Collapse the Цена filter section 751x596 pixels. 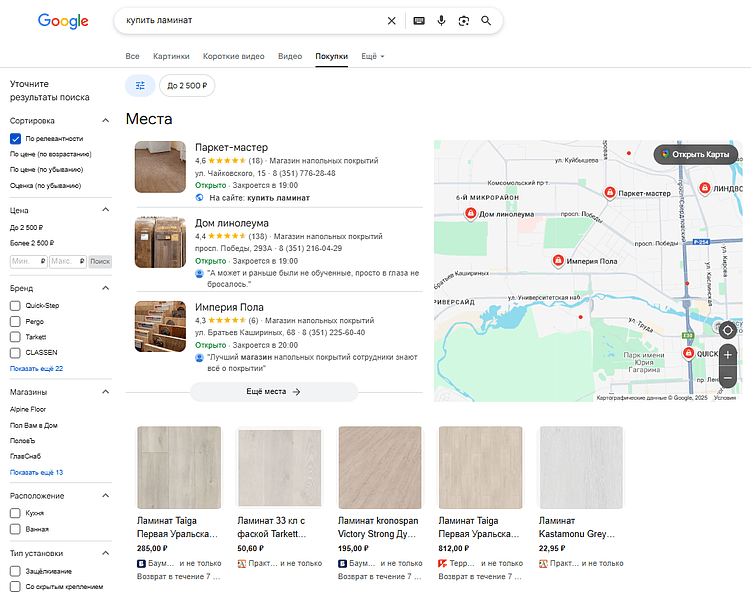[106, 211]
